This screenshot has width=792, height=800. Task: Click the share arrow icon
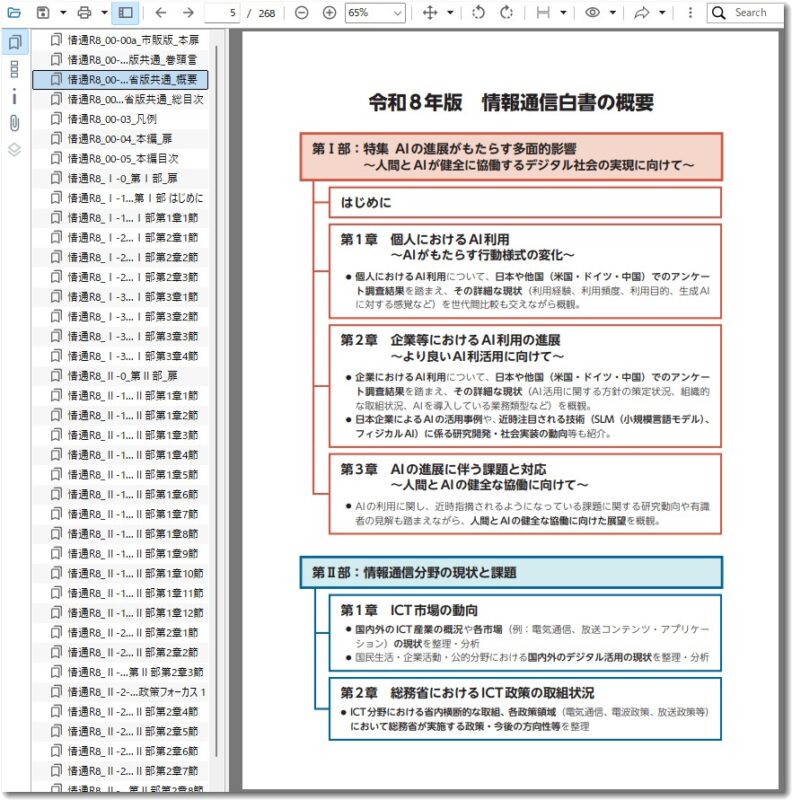[641, 13]
